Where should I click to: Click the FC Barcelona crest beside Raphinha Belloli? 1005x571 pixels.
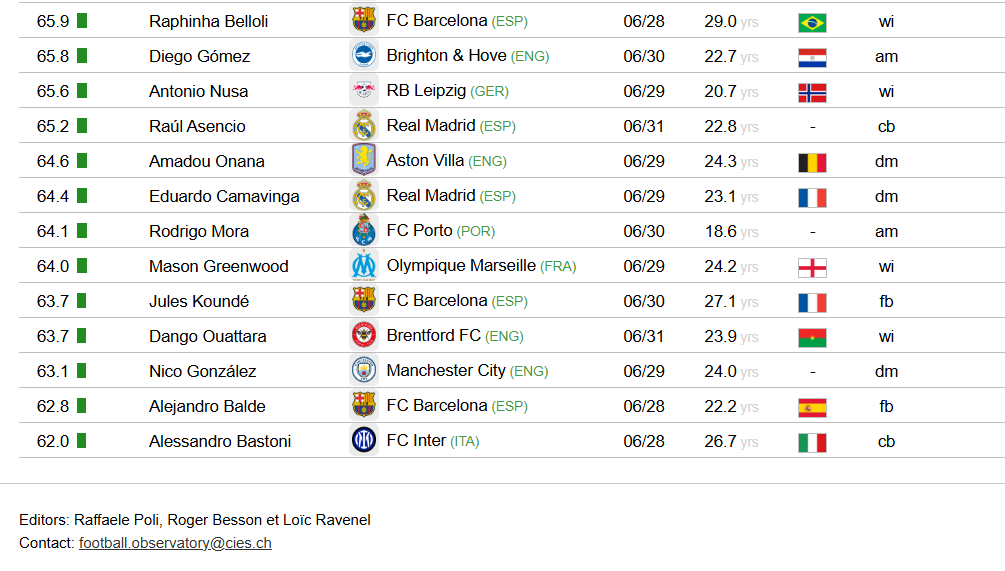[363, 20]
